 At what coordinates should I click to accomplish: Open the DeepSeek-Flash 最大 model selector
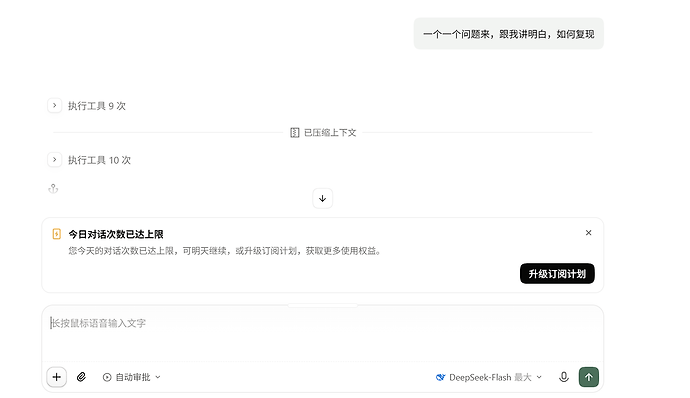coord(489,377)
